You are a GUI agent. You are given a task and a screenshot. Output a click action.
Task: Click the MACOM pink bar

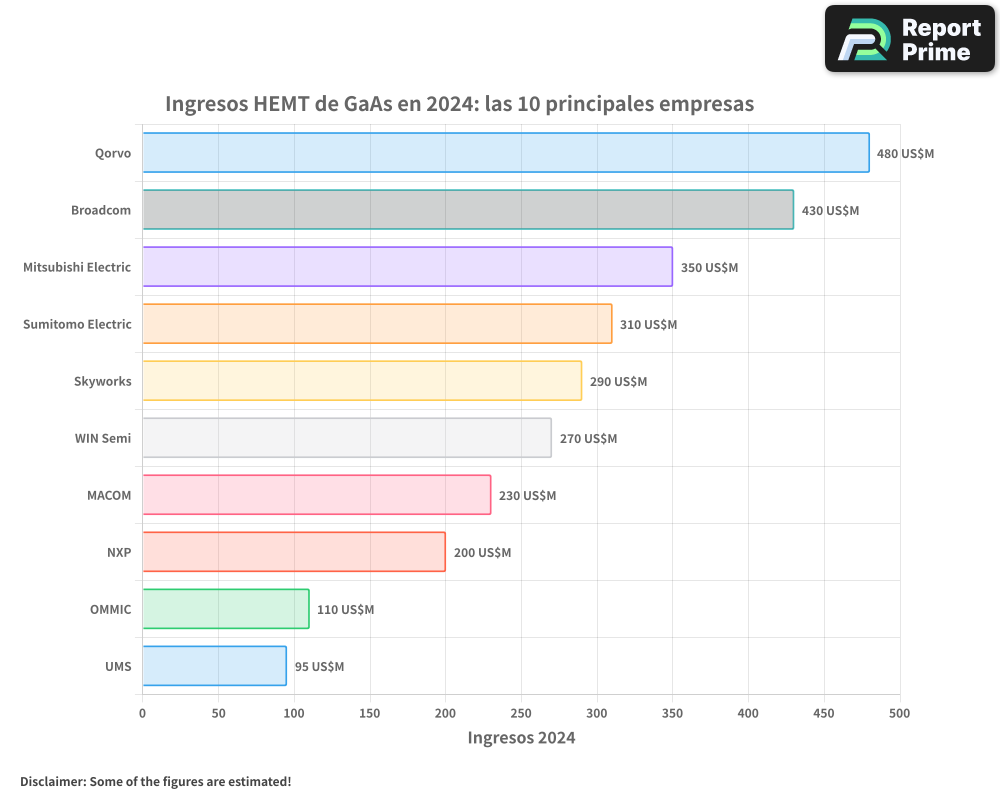pos(316,495)
